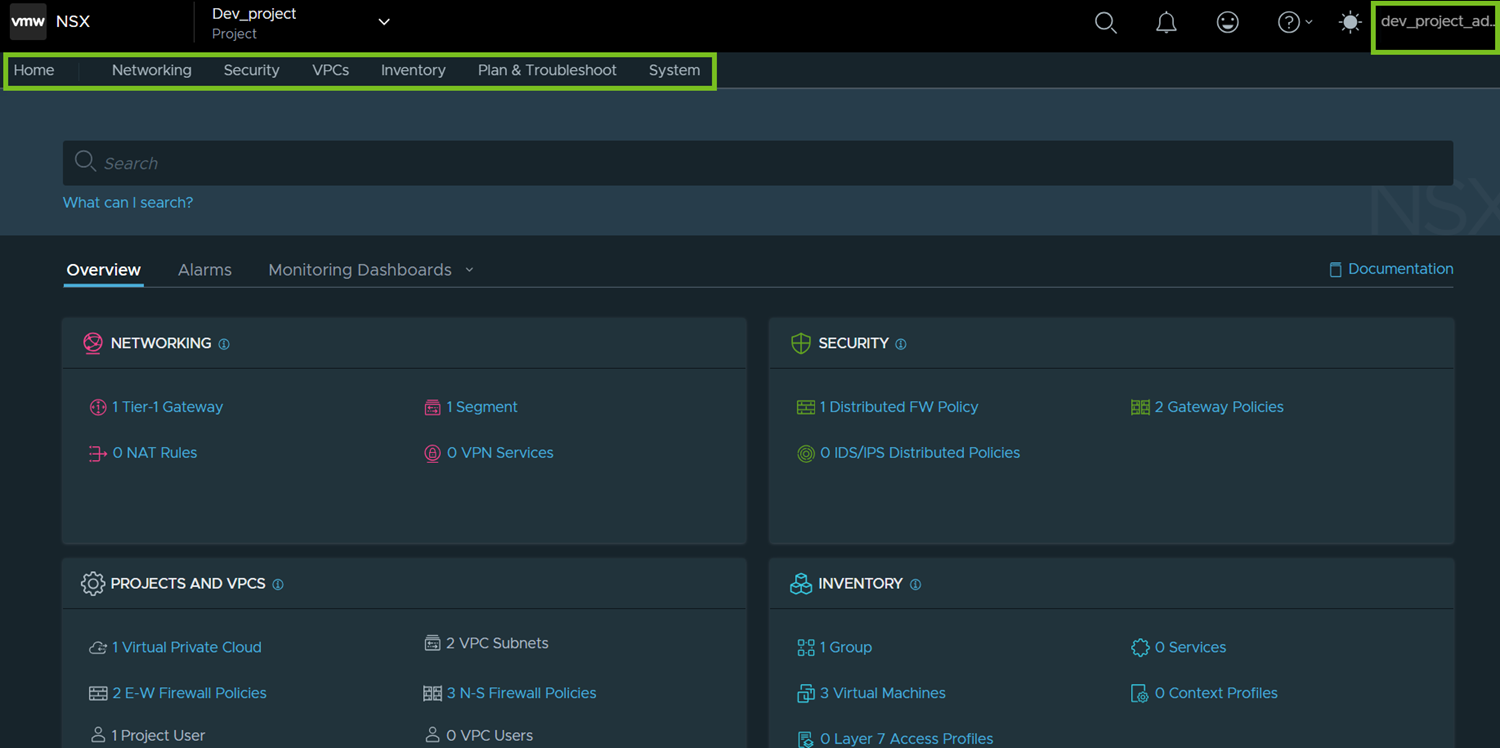Click the Security shield icon
1500x748 pixels.
[800, 343]
